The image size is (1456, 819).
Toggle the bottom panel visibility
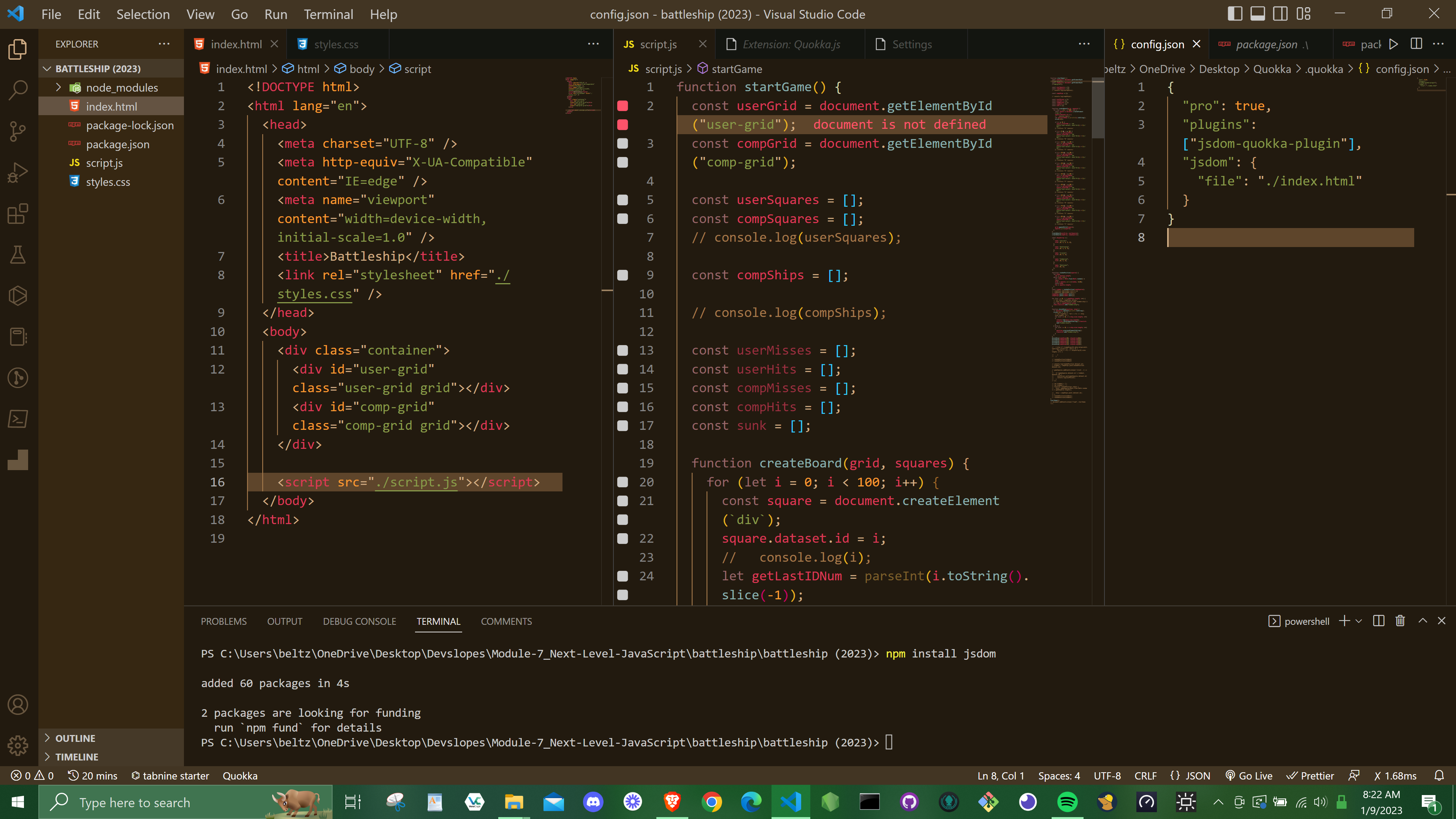[1258, 14]
